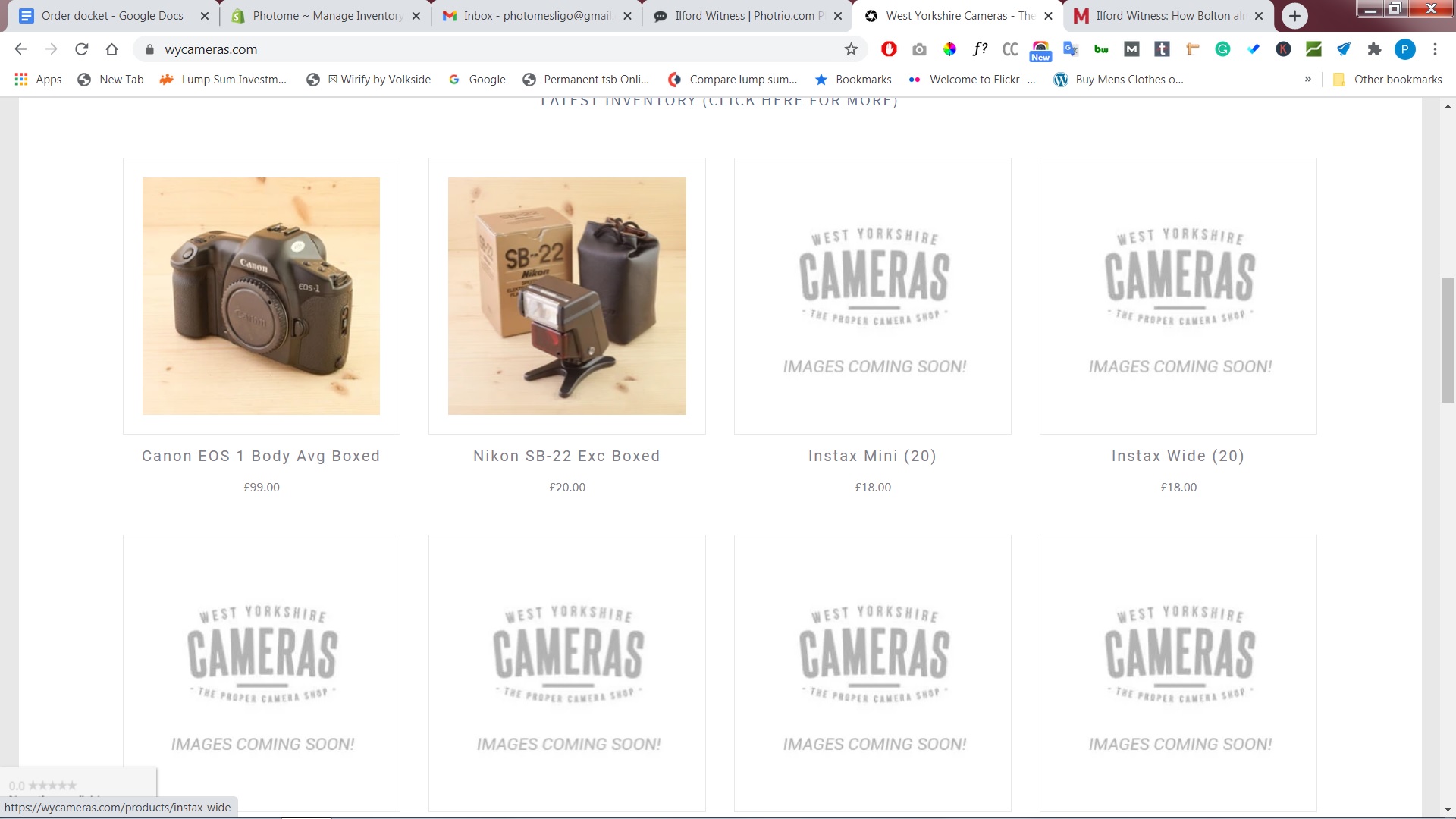
Task: Click the CC extension icon
Action: coord(1010,49)
